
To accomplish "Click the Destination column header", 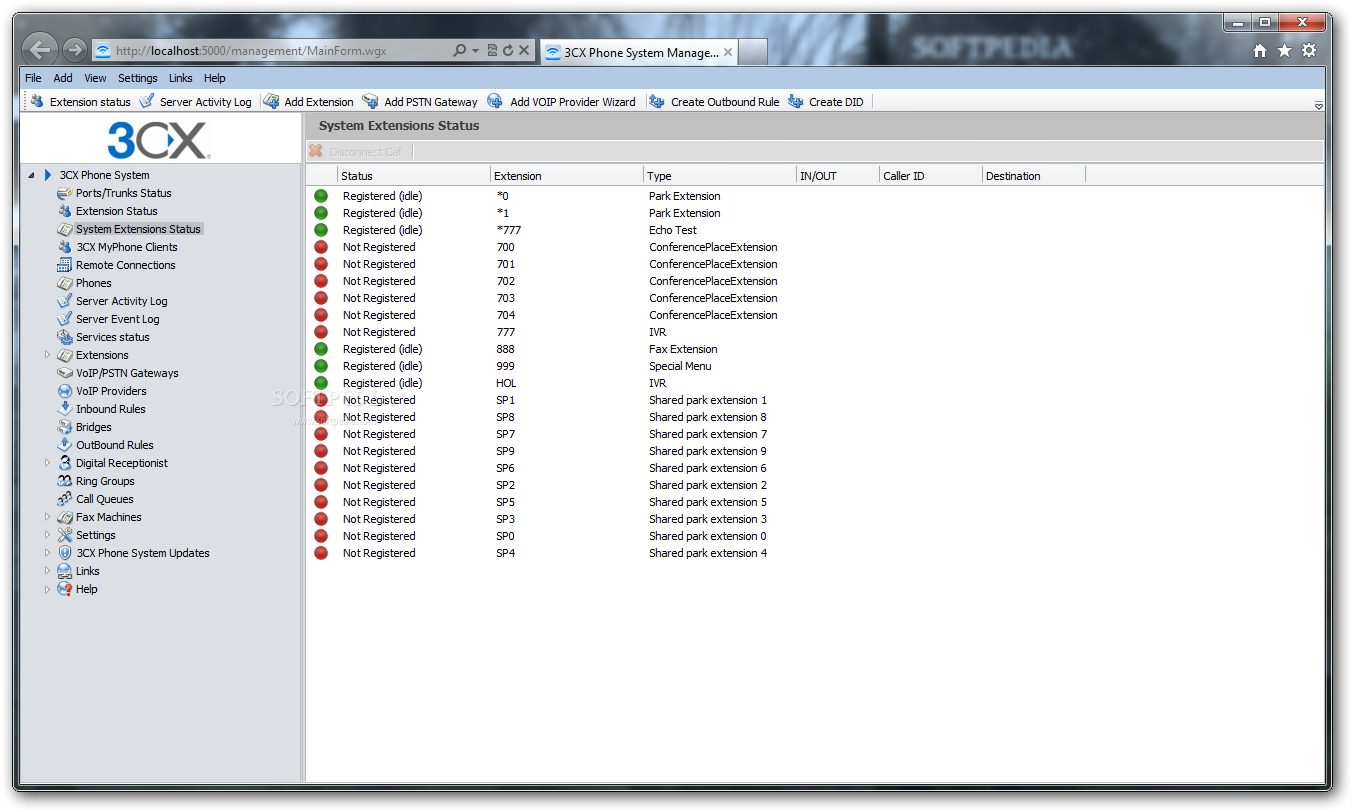I will [x=1033, y=176].
